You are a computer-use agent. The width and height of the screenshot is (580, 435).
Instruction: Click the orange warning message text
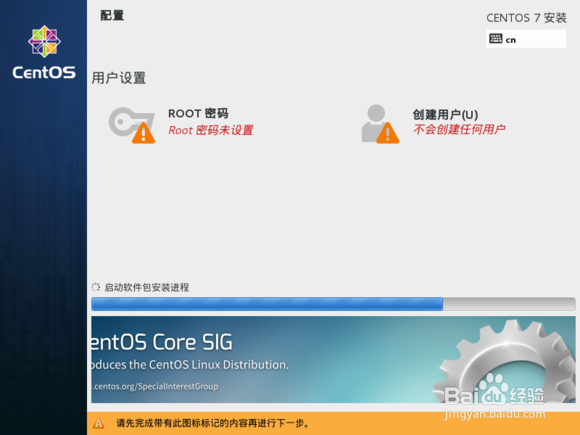point(213,423)
